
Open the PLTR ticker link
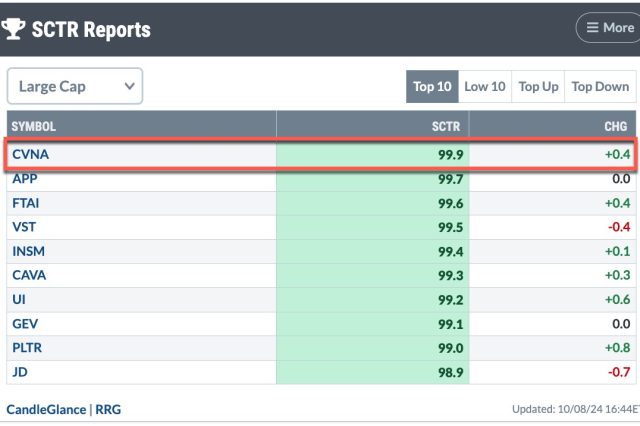click(x=27, y=347)
